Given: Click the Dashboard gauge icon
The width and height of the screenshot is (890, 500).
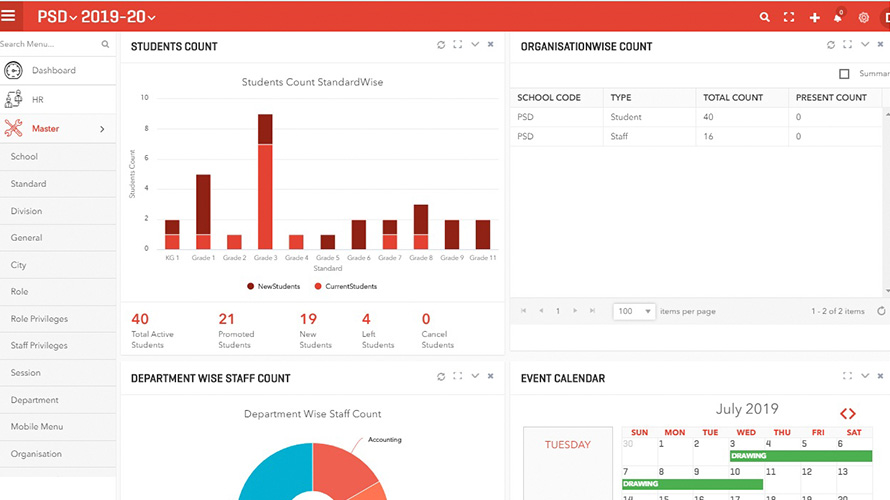Looking at the screenshot, I should [x=13, y=70].
